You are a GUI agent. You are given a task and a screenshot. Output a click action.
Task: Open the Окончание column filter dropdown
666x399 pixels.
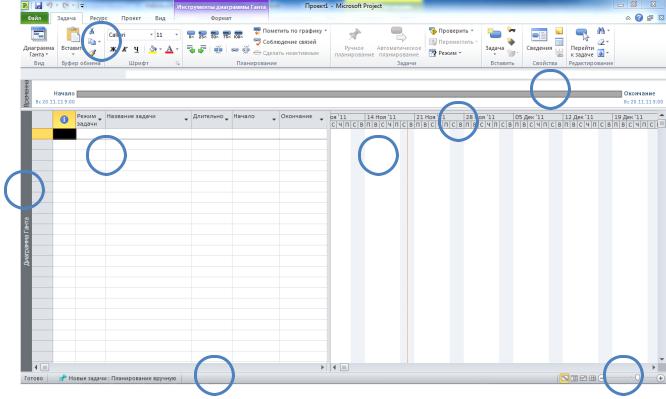coord(321,120)
